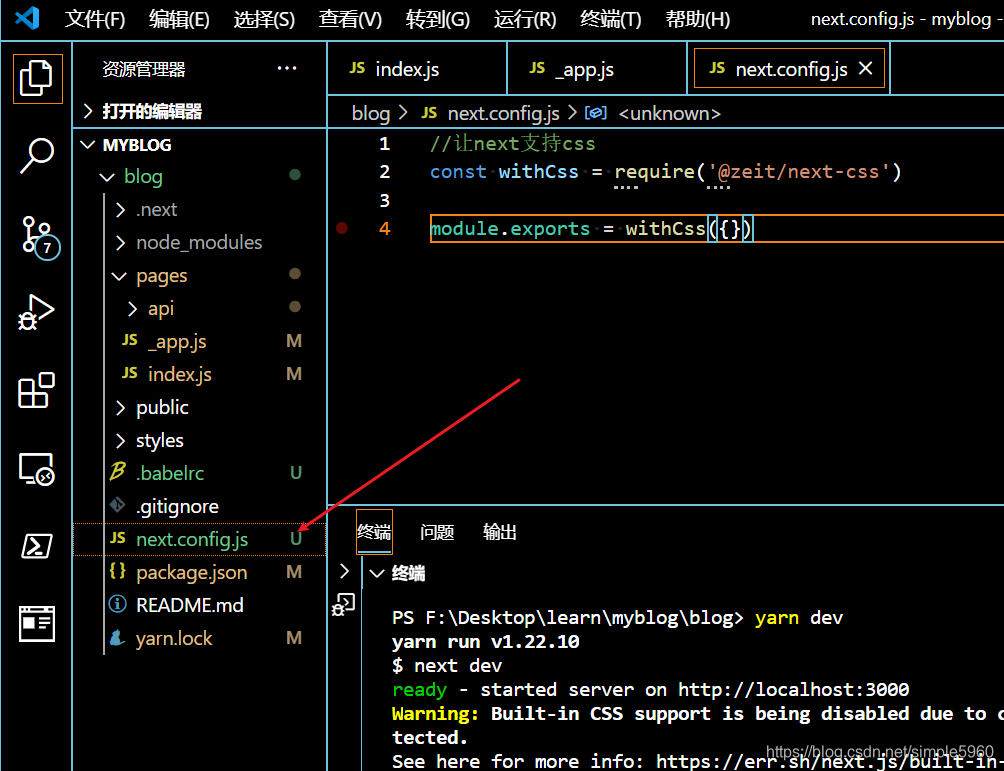Screen dimensions: 1004x771
Task: Open the err.sh link in terminal
Action: coord(830,762)
